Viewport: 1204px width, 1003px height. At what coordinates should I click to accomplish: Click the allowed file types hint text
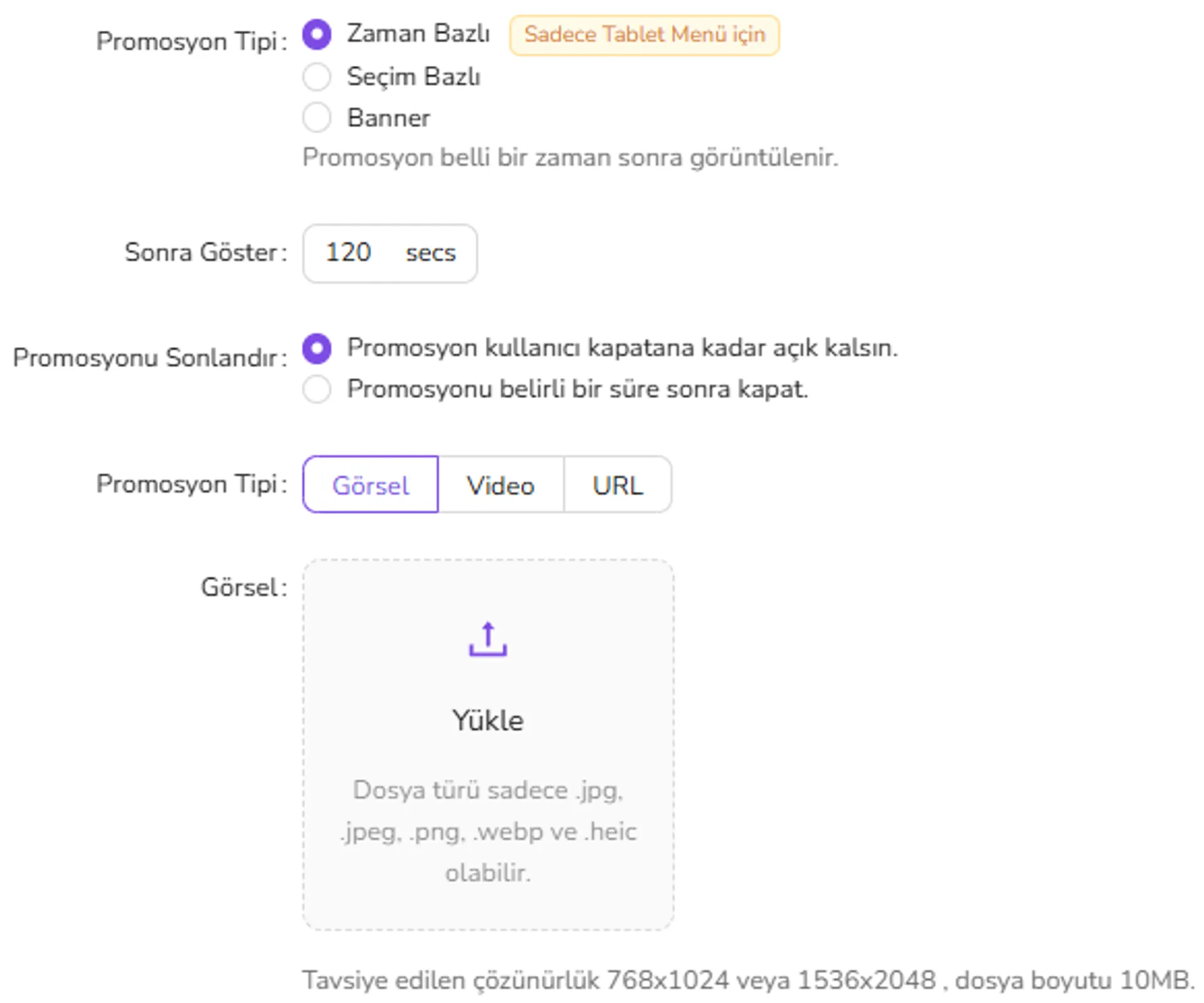click(488, 831)
